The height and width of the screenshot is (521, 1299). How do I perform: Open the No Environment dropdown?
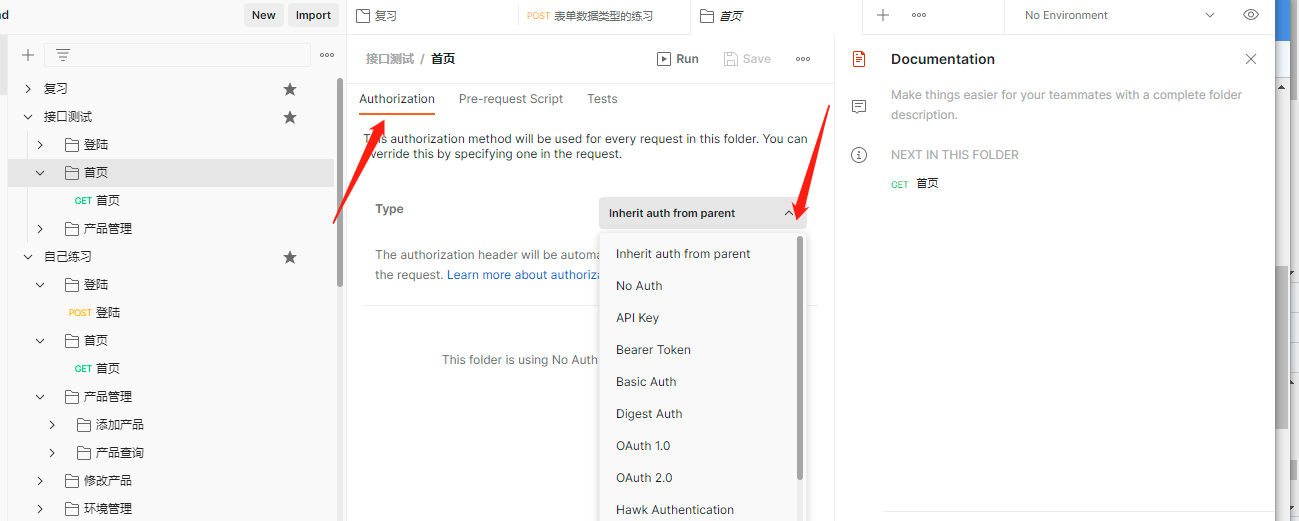(1119, 15)
